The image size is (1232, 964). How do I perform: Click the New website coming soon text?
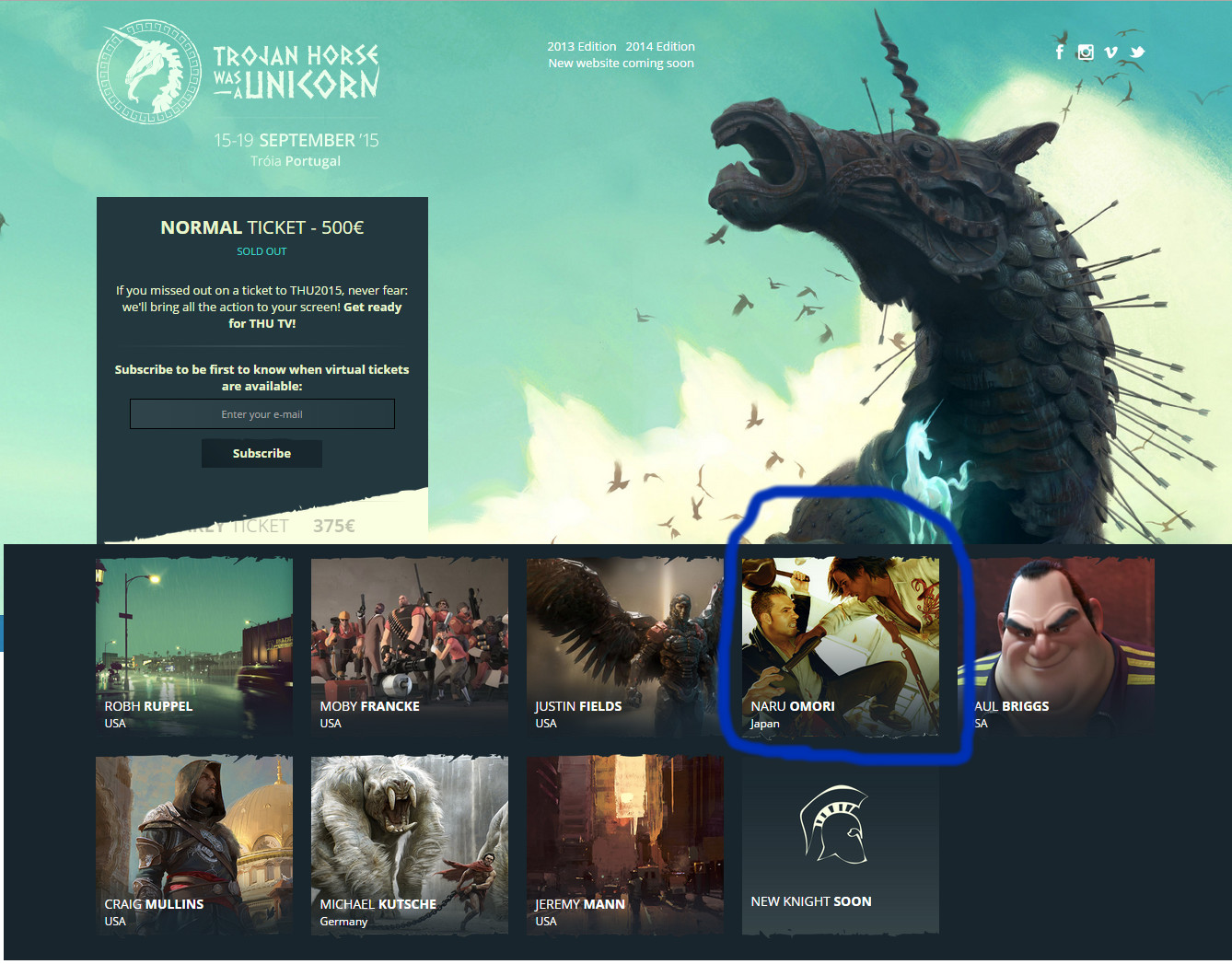pos(622,64)
